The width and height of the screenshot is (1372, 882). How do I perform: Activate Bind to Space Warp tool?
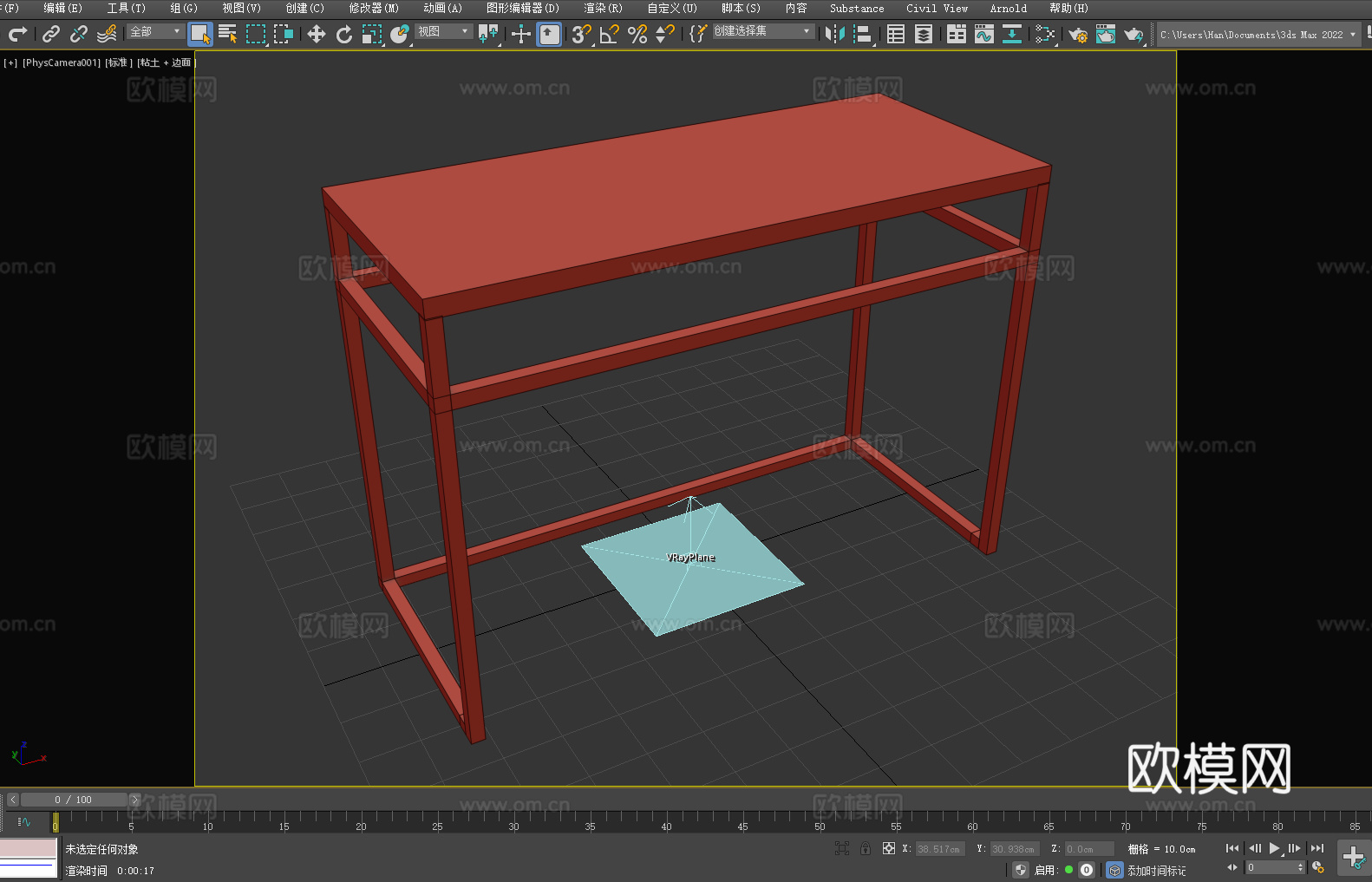tap(107, 34)
